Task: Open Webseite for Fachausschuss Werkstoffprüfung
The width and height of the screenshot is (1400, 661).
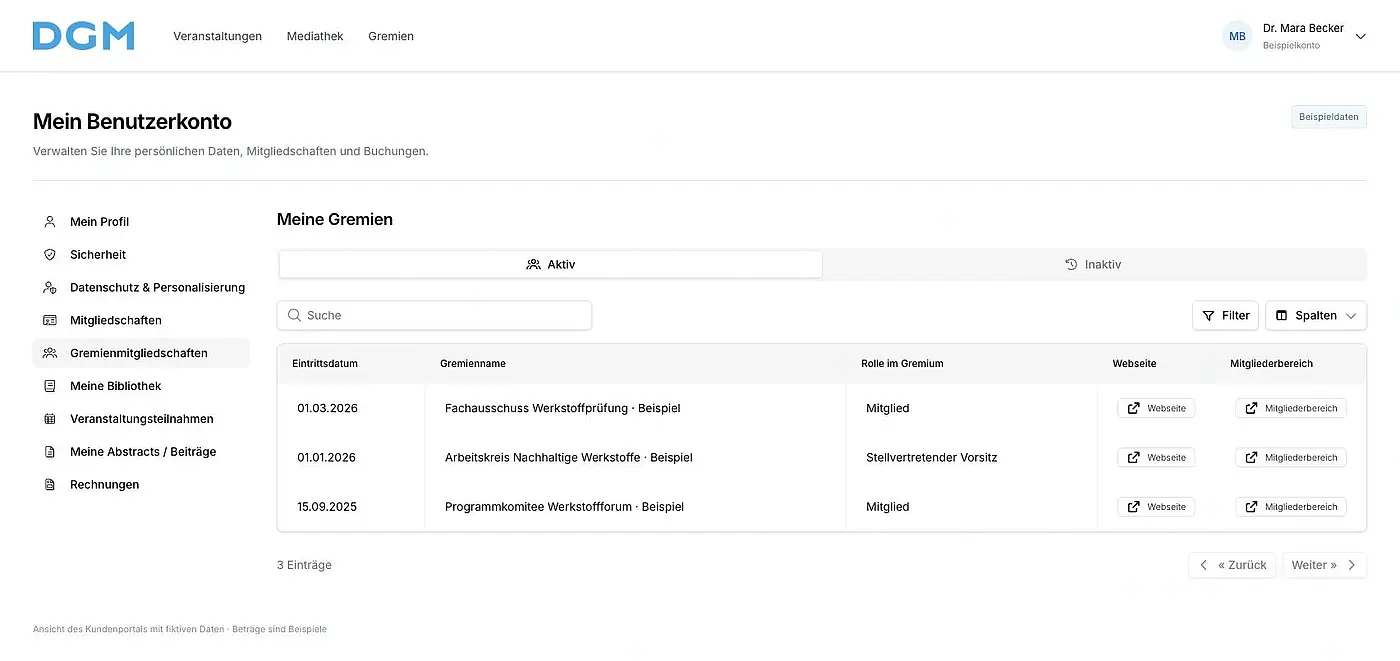Action: click(x=1156, y=408)
